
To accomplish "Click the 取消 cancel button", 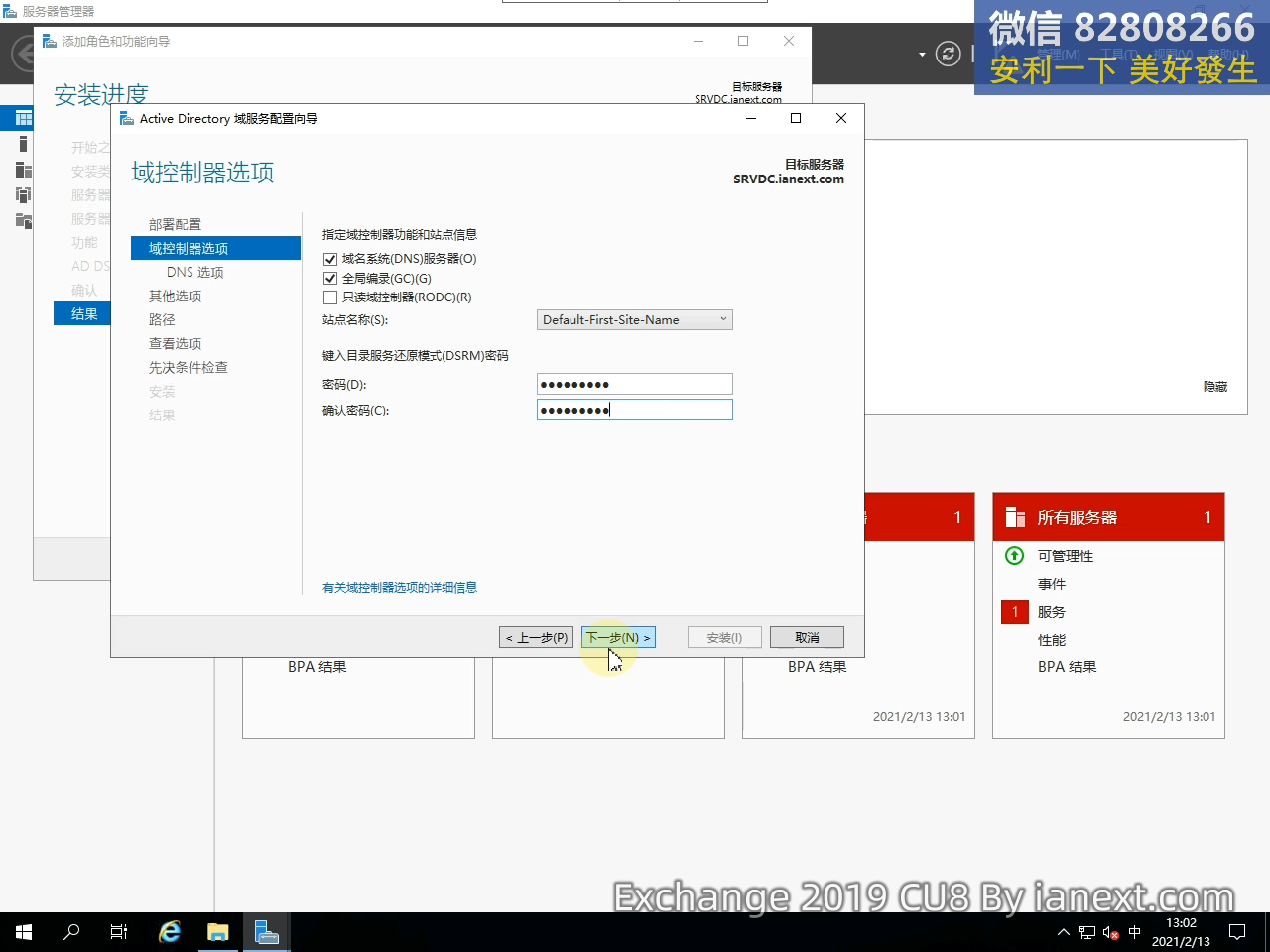I will tap(807, 638).
